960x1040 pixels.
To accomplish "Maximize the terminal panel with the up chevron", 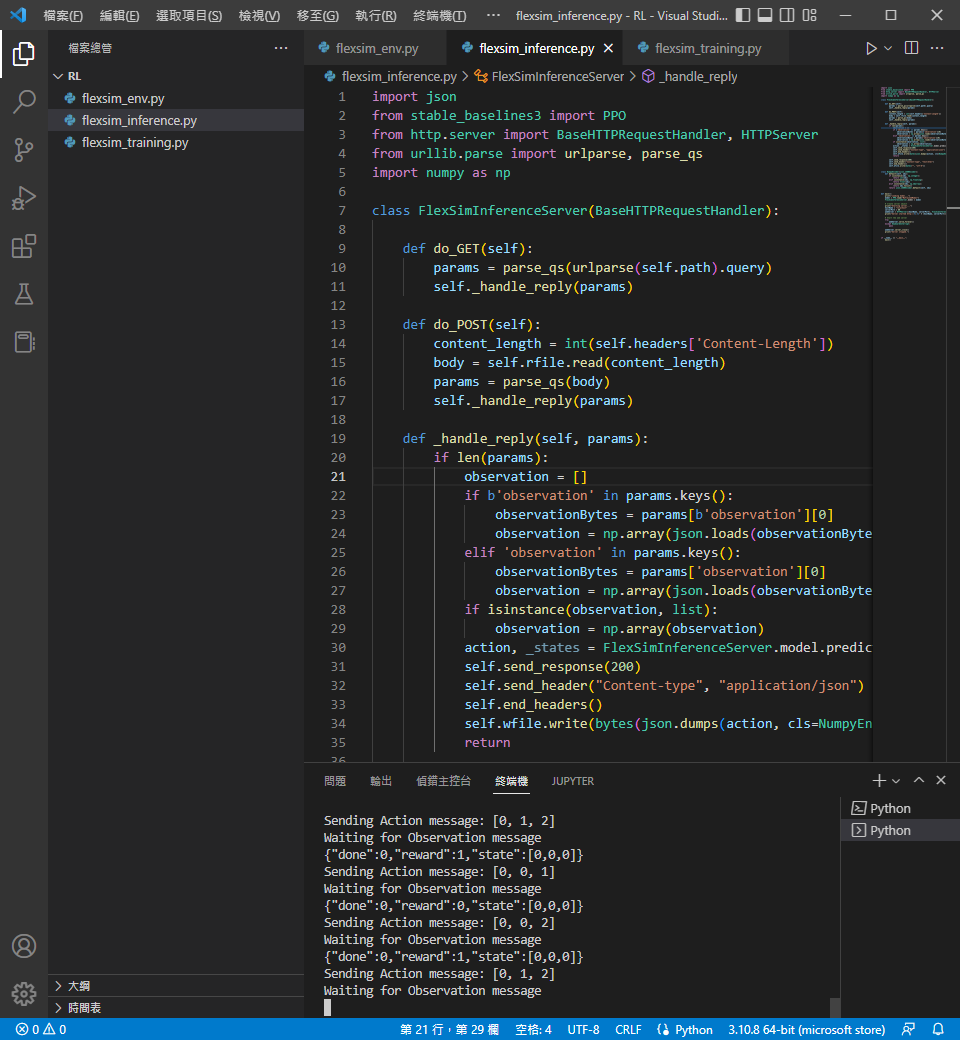I will click(919, 780).
